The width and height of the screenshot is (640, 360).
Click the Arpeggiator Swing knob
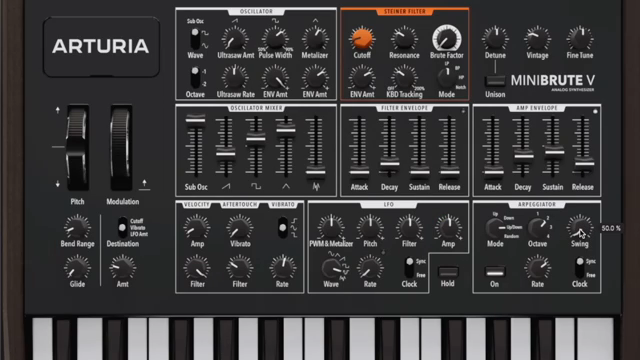point(579,227)
